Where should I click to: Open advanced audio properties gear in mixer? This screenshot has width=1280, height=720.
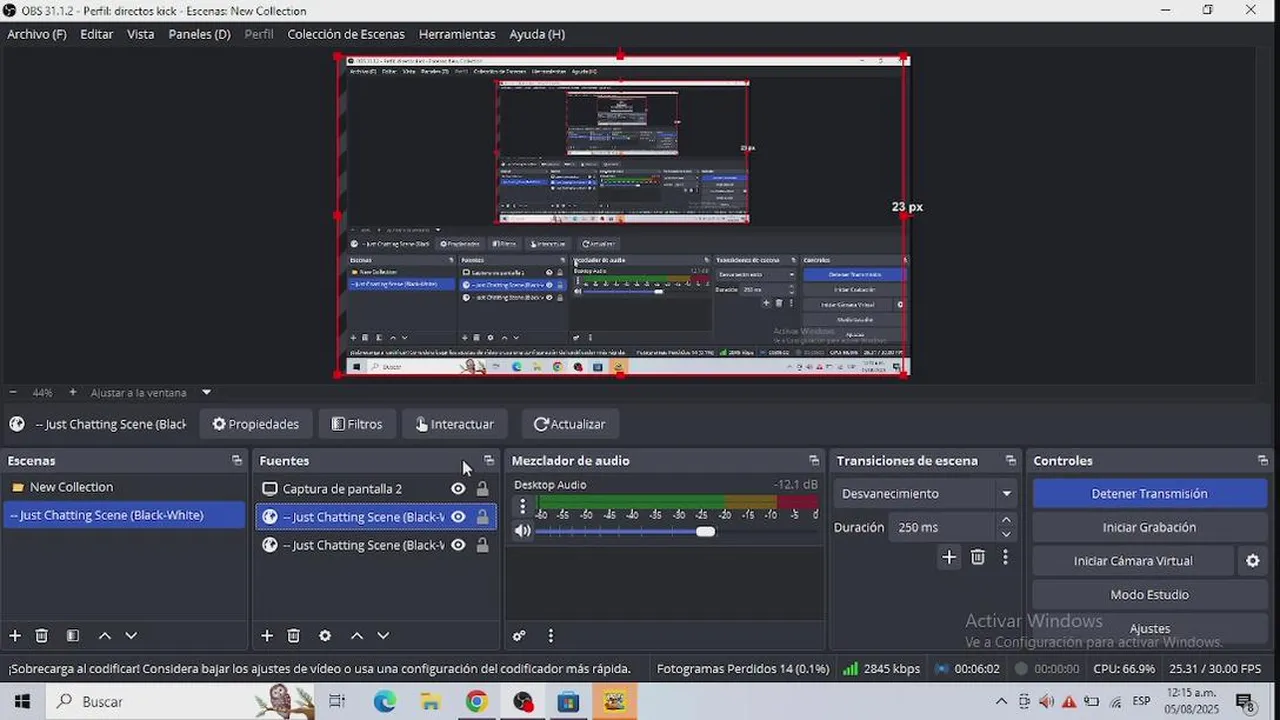(519, 635)
